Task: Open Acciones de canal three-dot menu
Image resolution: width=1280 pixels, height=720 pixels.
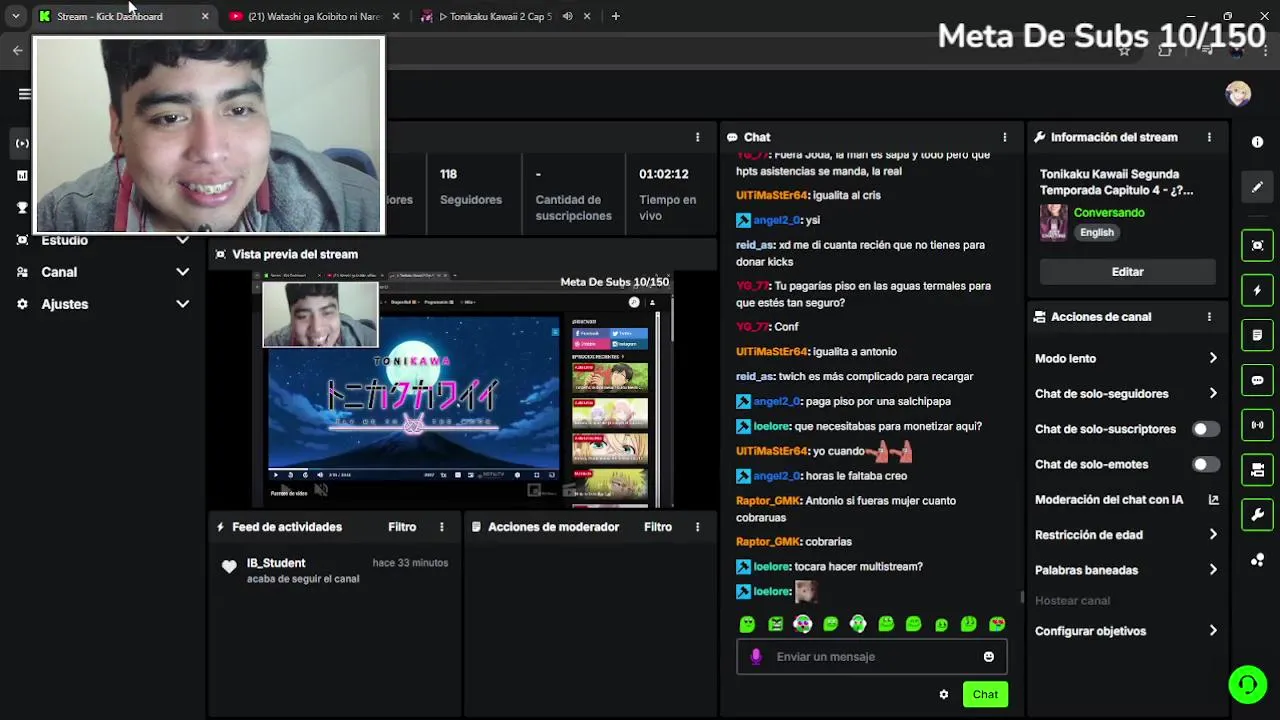Action: point(1209,317)
